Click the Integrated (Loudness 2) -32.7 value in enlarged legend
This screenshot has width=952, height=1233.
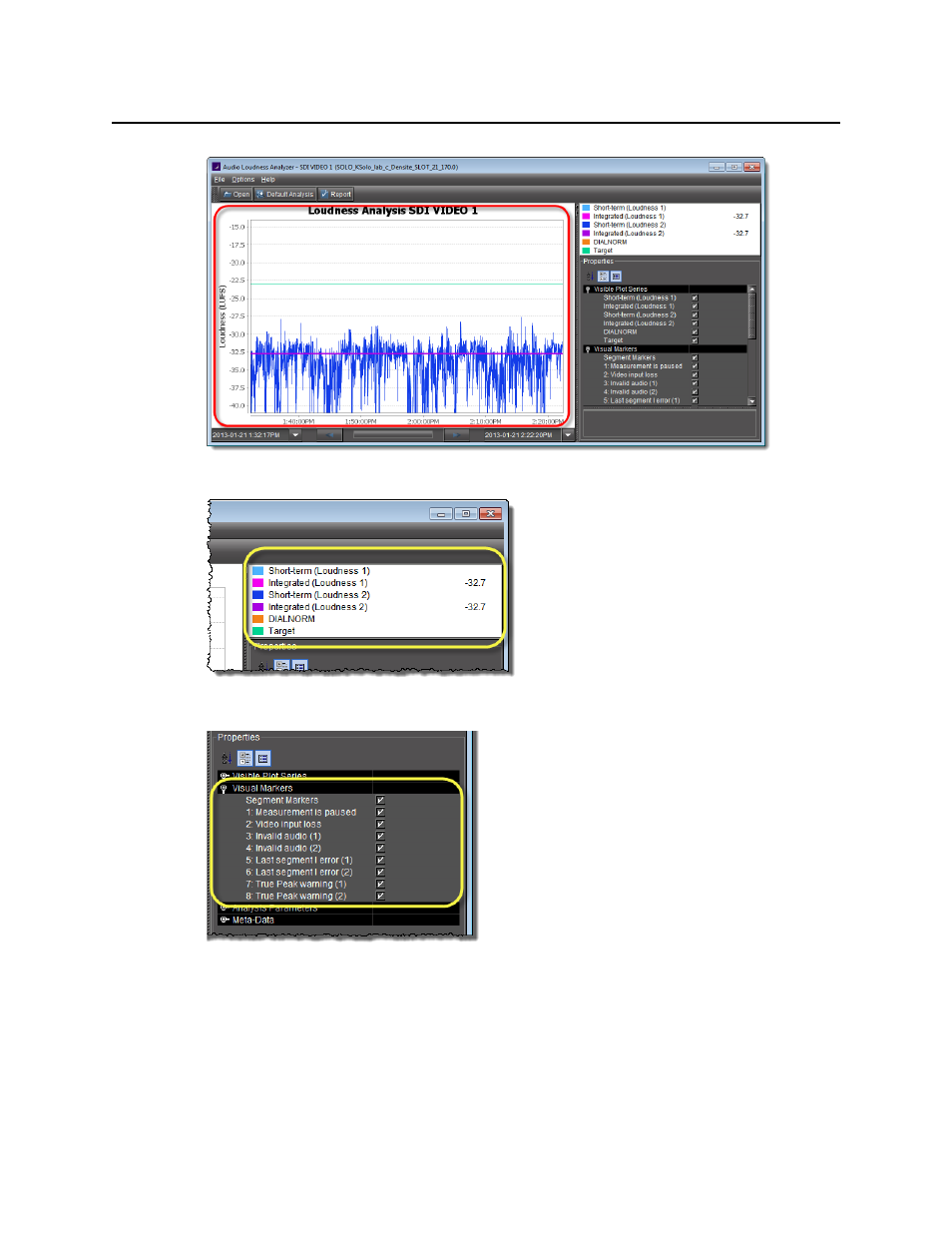[x=475, y=607]
